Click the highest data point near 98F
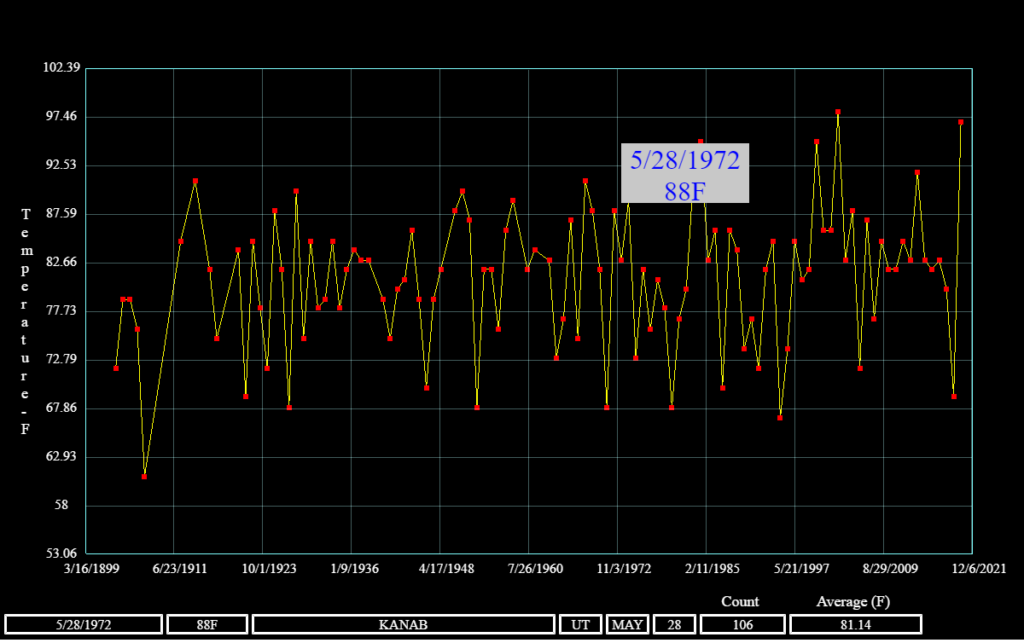 [838, 112]
